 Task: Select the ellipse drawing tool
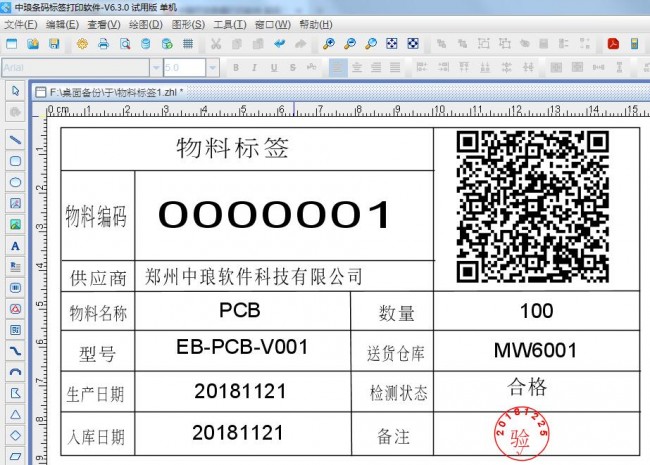click(15, 182)
